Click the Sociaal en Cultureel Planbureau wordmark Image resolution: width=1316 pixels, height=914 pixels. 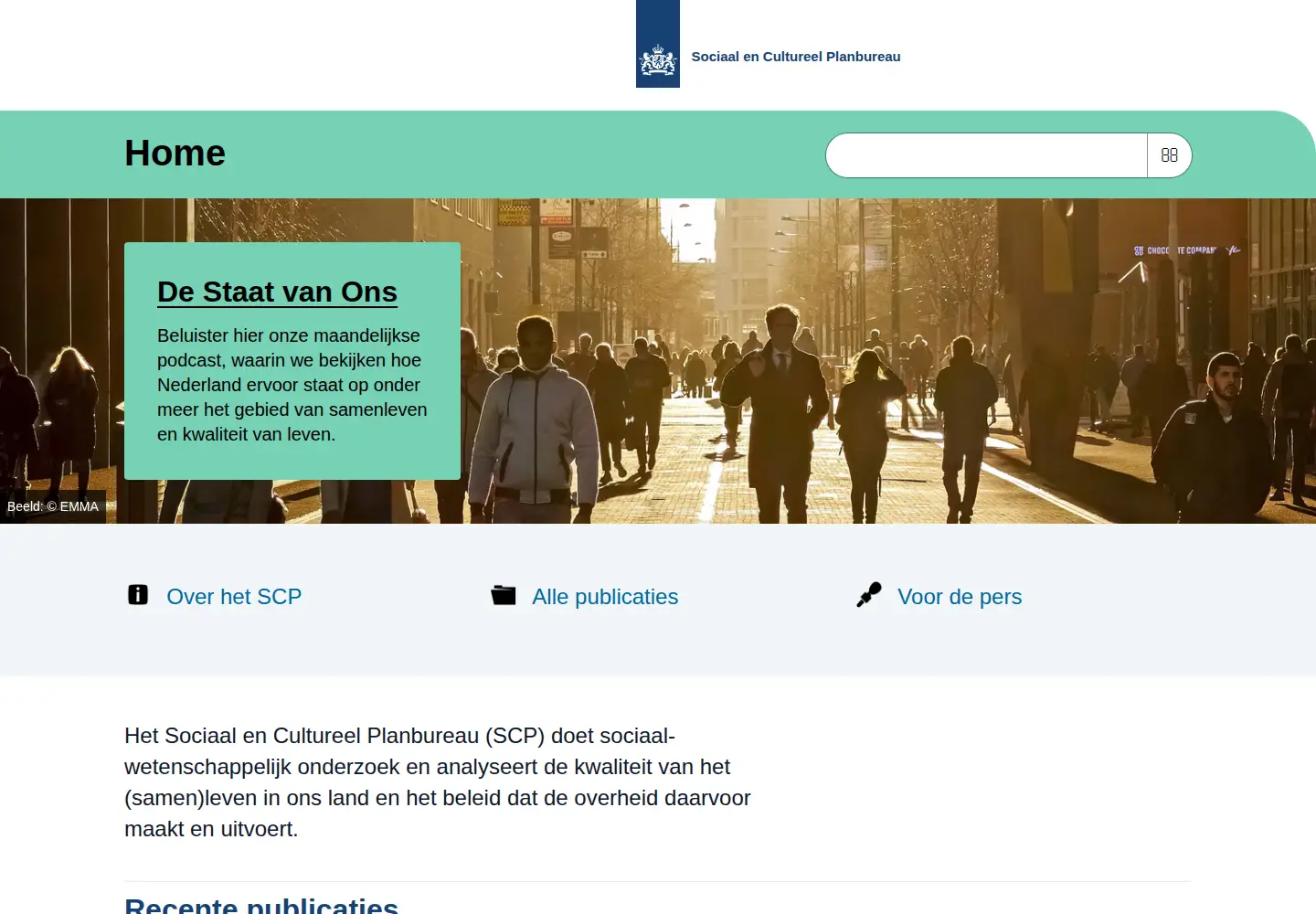(796, 57)
